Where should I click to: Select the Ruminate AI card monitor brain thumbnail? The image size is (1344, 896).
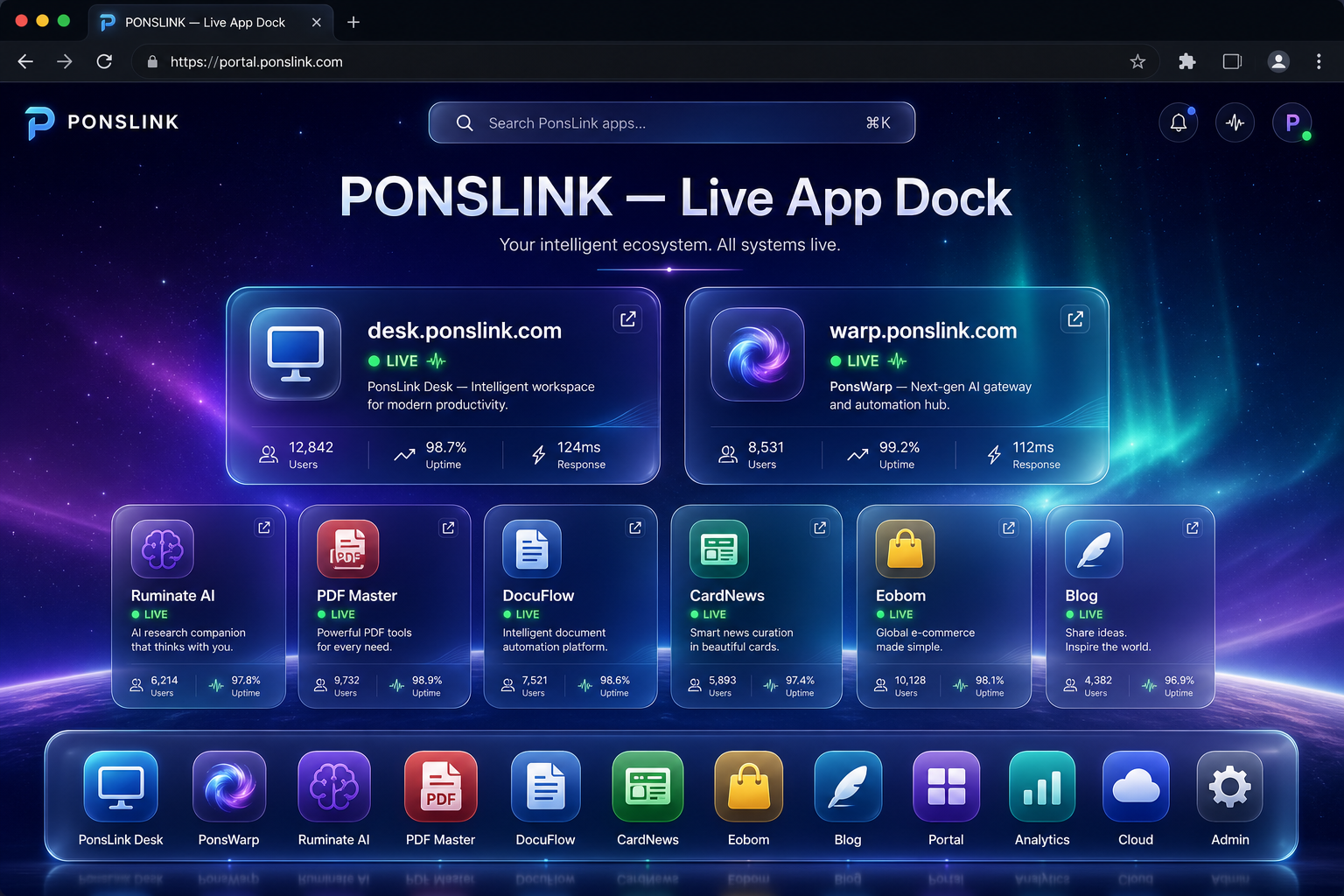click(163, 549)
